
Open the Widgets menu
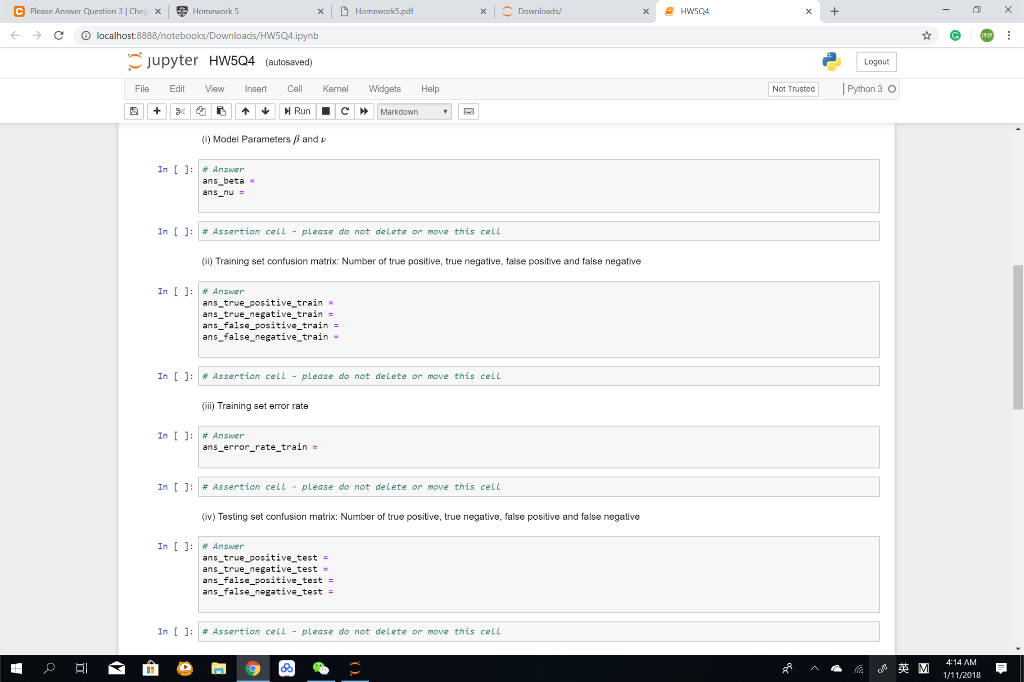(x=384, y=89)
